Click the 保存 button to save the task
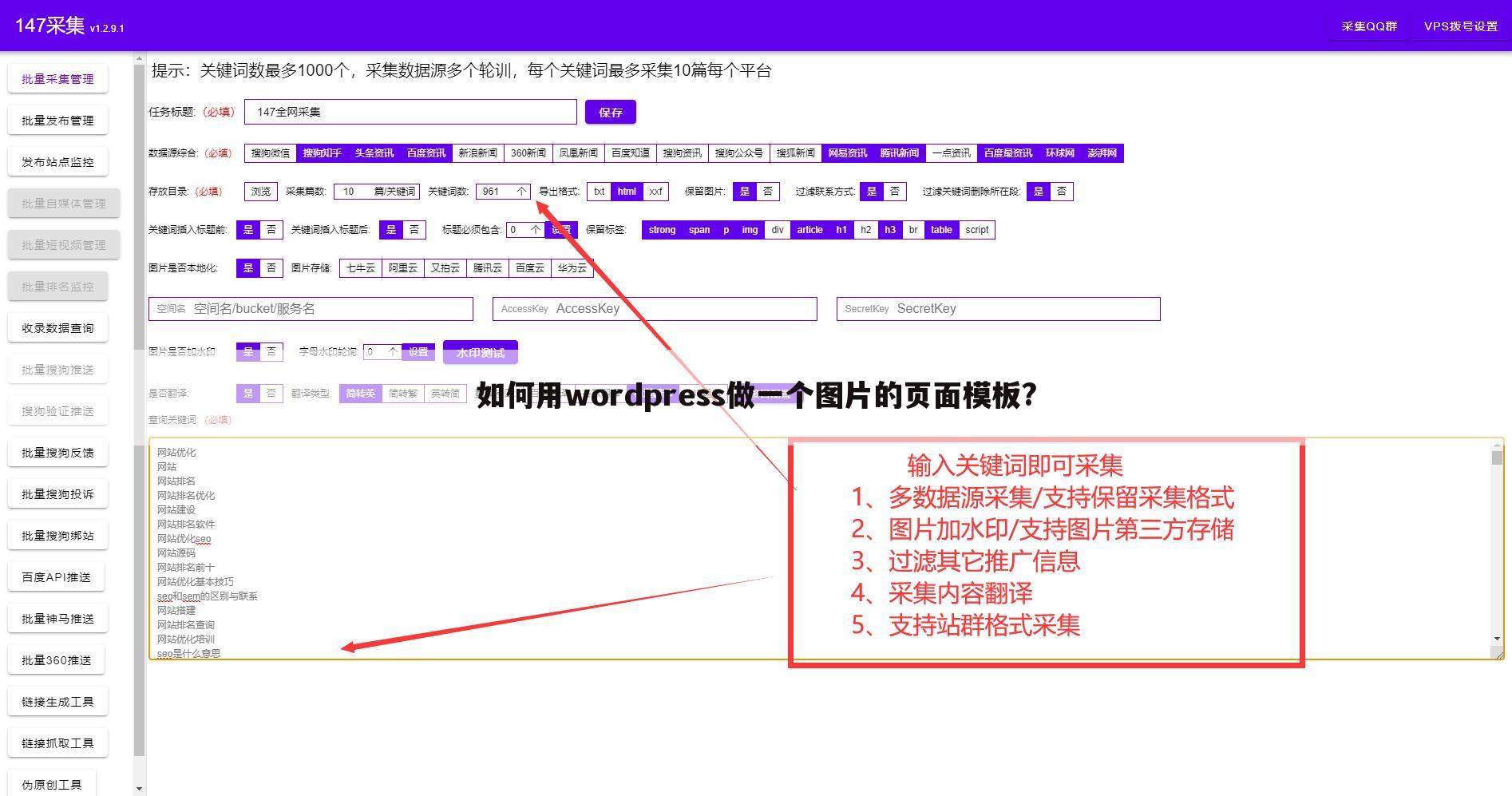The height and width of the screenshot is (796, 1512). [x=610, y=112]
